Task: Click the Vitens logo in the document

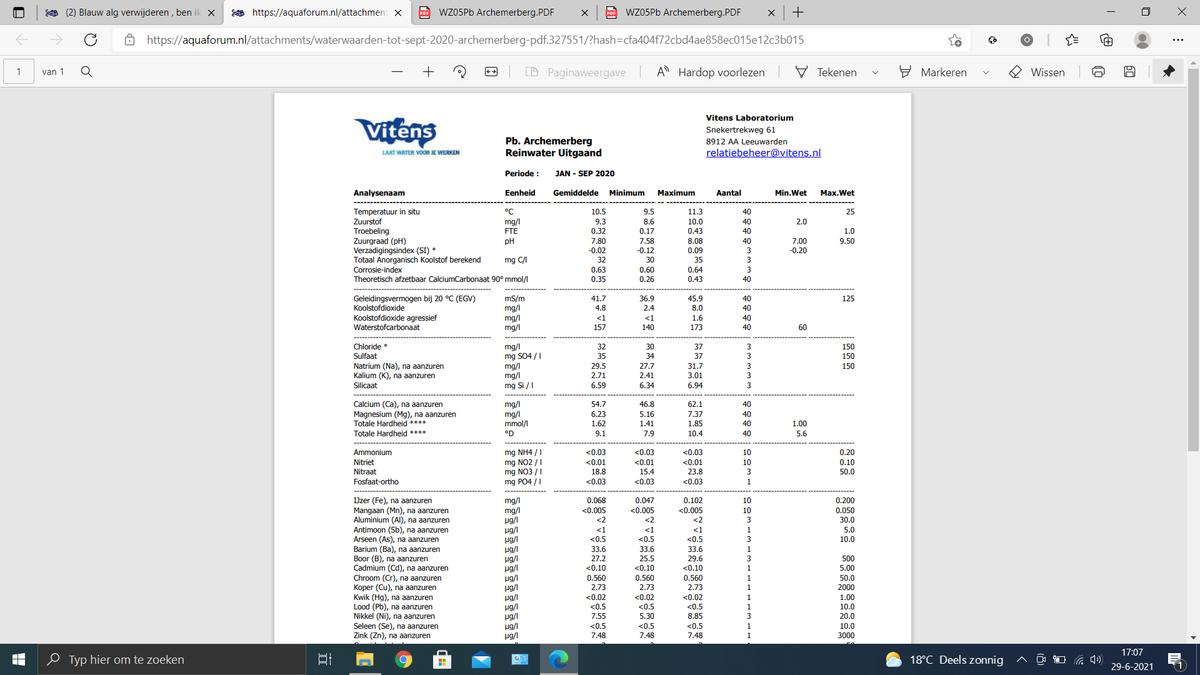Action: pyautogui.click(x=408, y=134)
